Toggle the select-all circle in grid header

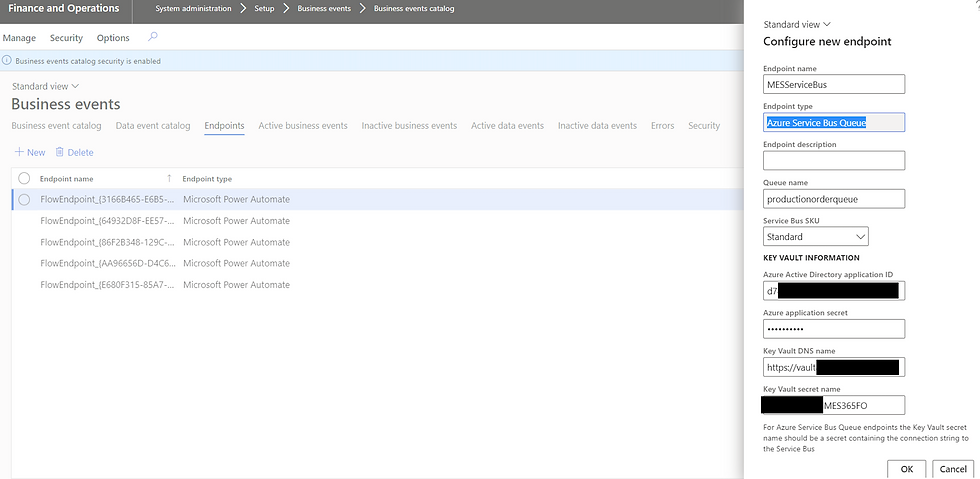24,179
